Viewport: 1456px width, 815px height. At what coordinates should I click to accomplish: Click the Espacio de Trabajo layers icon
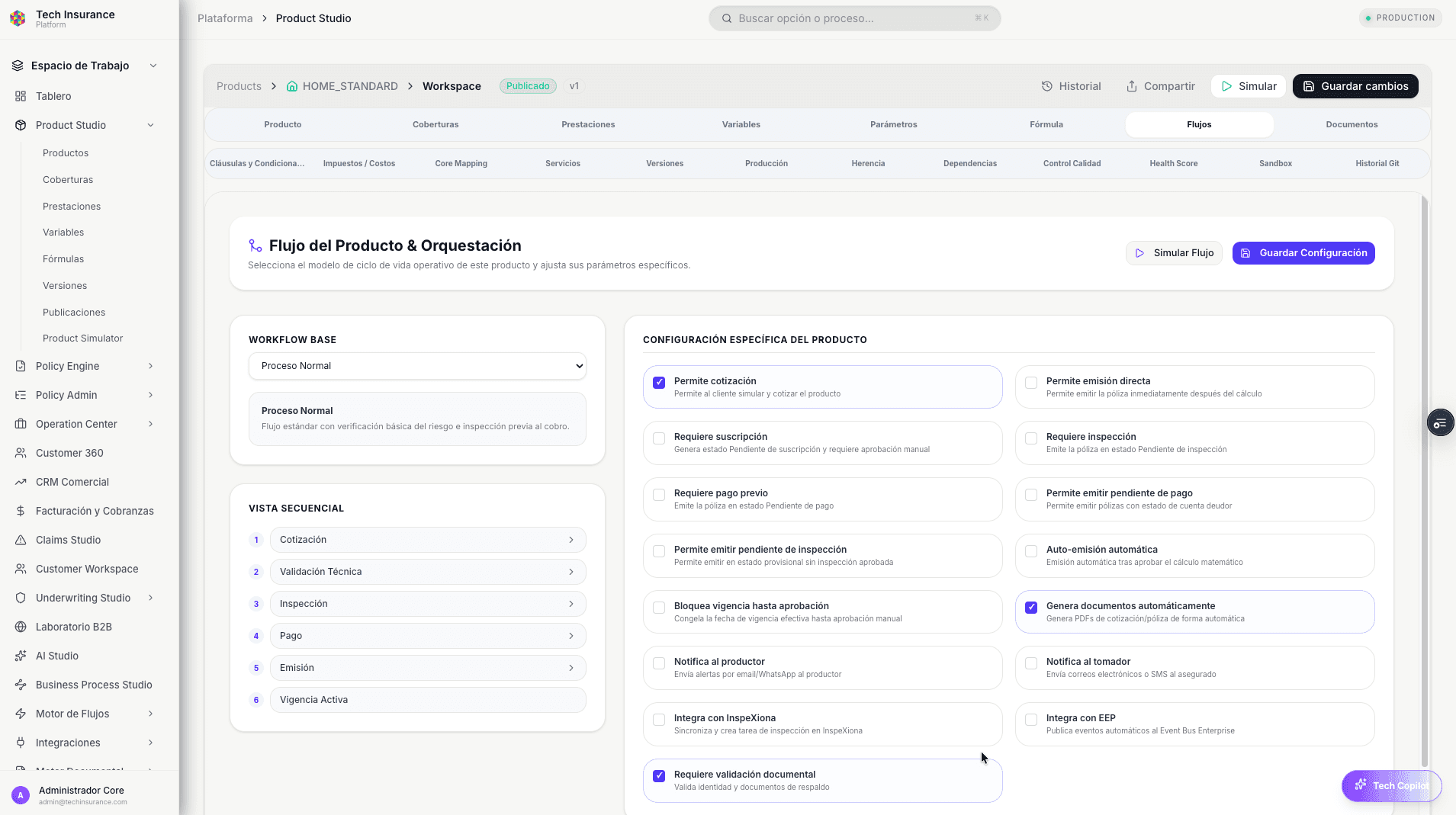click(18, 66)
